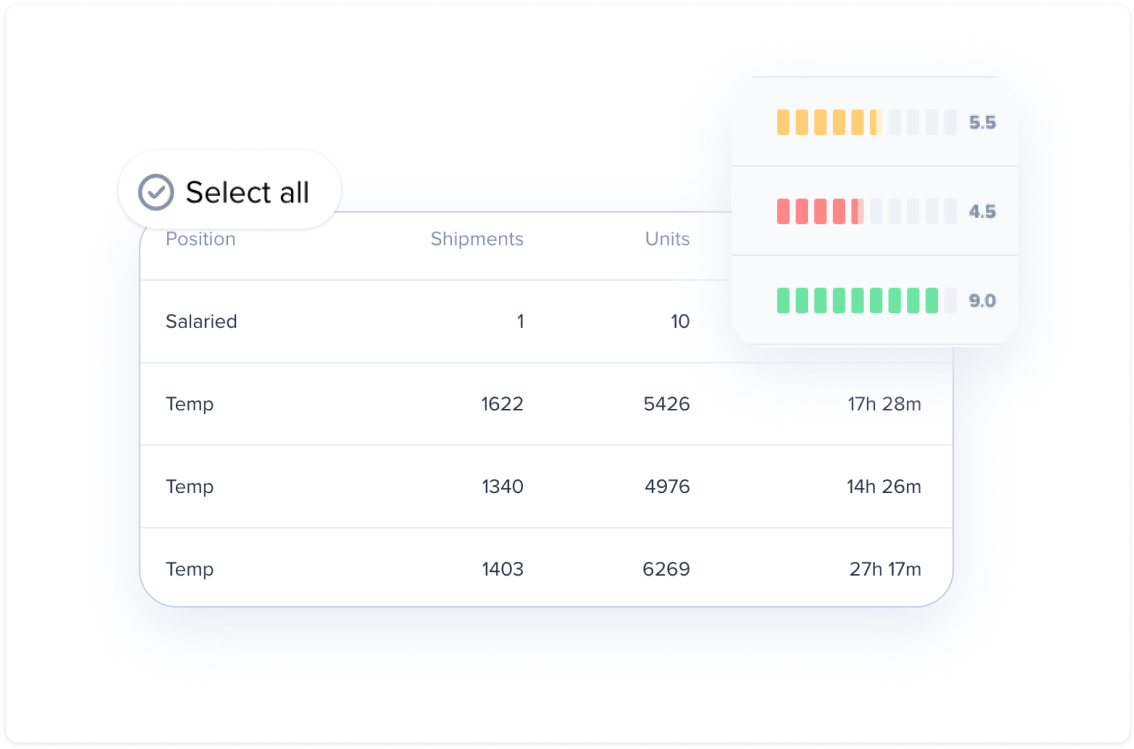Viewport: 1134px width, 749px height.
Task: Click the 5426 units cell
Action: click(667, 404)
